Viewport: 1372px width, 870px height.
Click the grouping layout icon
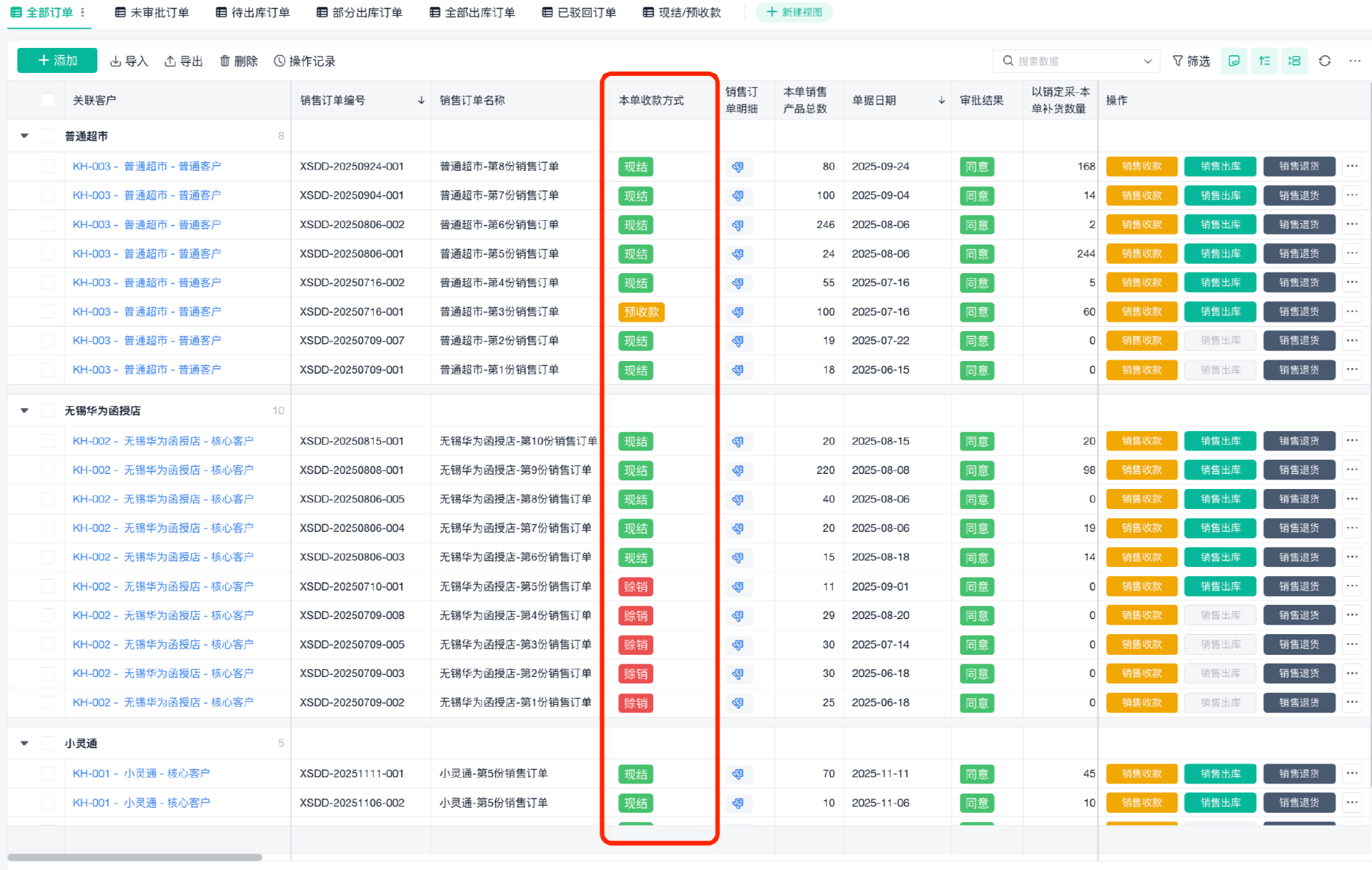click(x=1294, y=61)
